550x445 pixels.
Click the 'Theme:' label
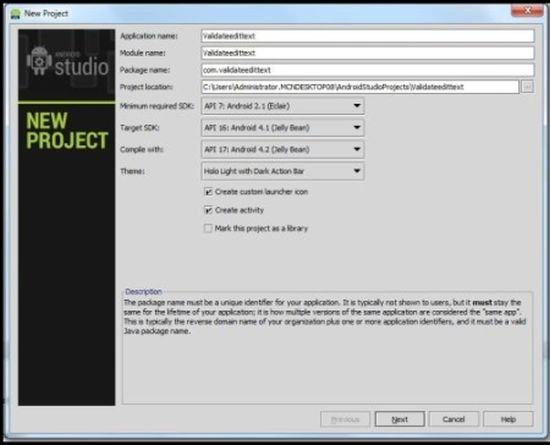coord(132,171)
